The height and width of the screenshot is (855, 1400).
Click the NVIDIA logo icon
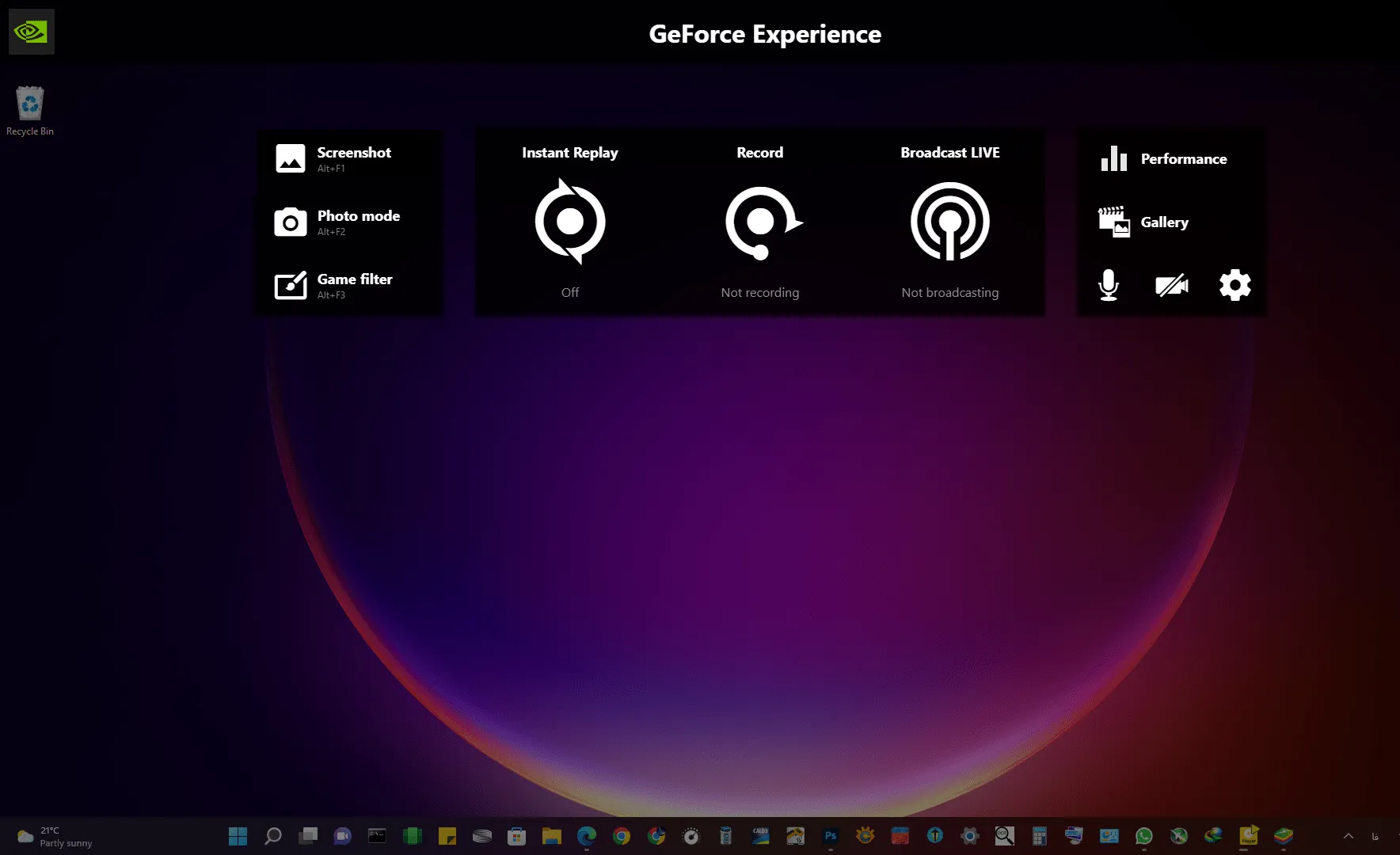coord(32,32)
